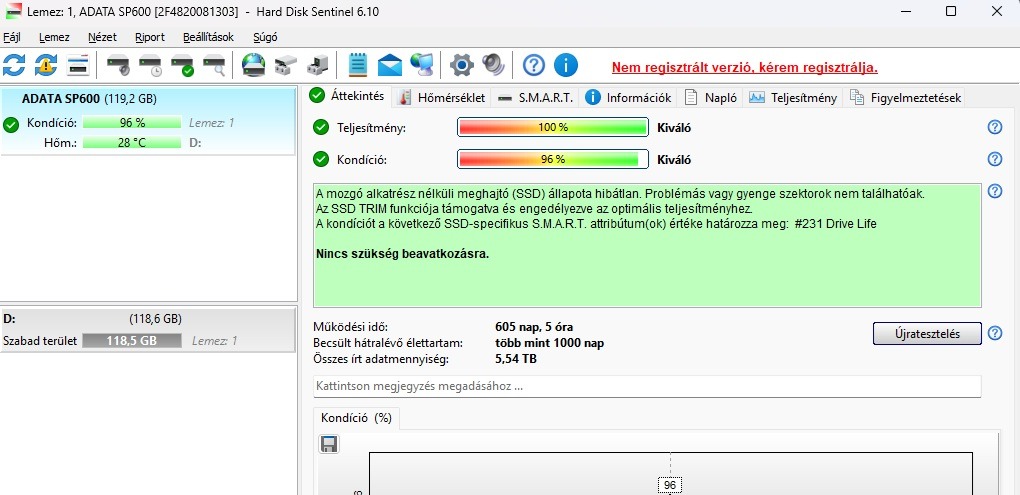
Task: Click the blue e-mail envelope icon
Action: 390,65
